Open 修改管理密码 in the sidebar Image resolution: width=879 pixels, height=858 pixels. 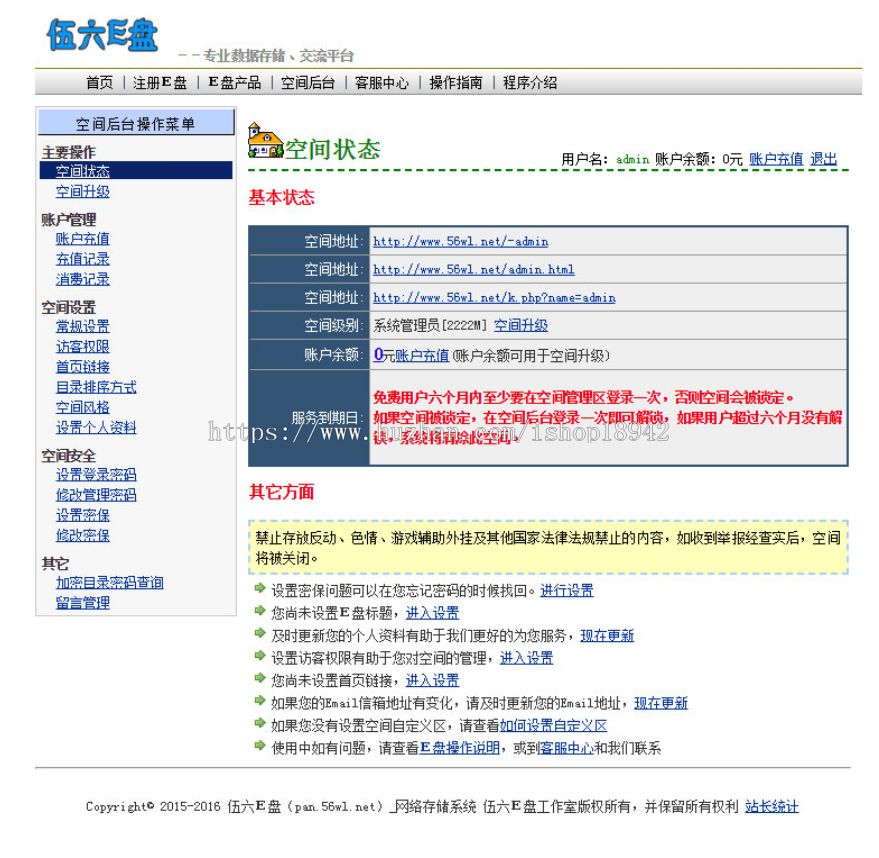click(x=96, y=495)
